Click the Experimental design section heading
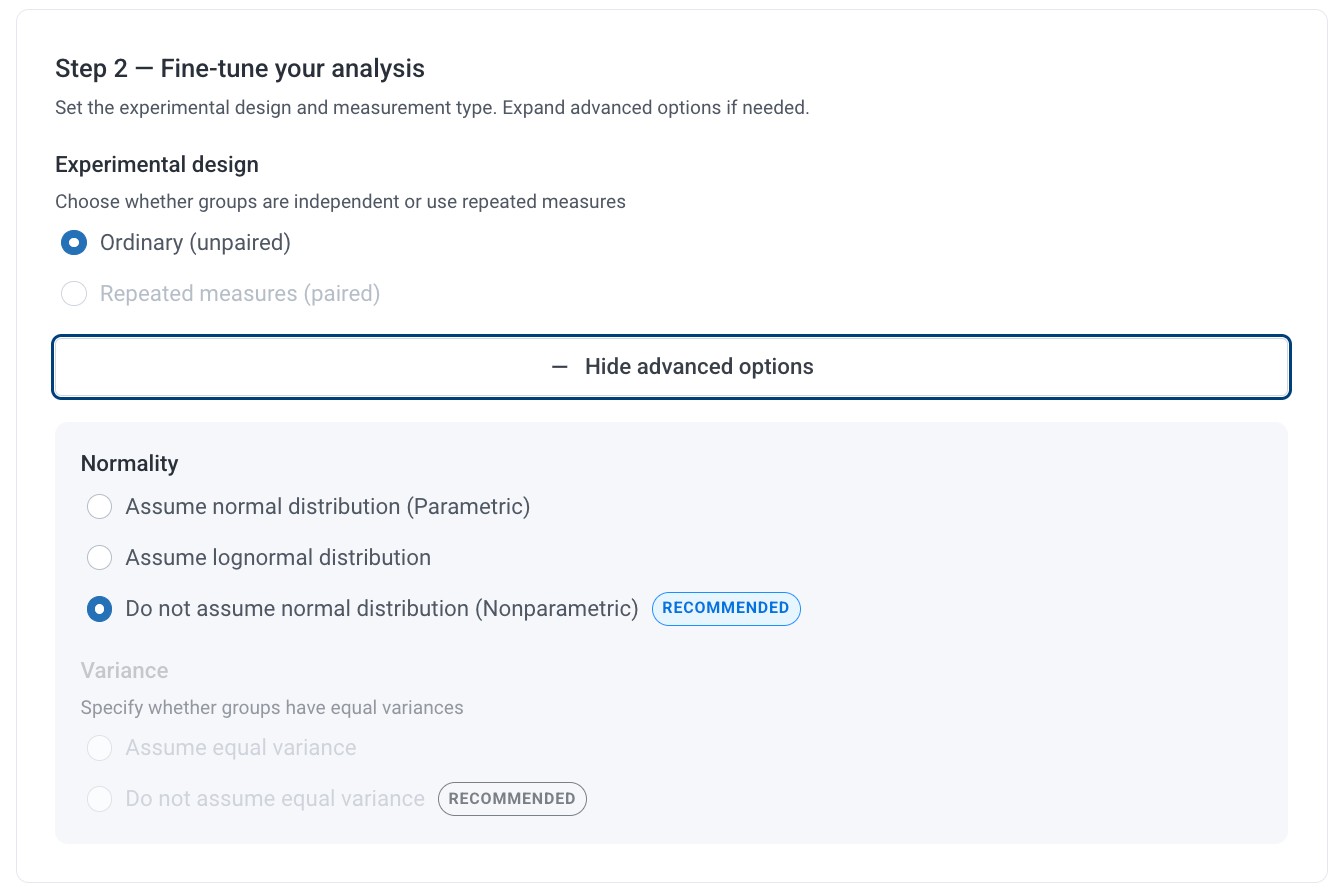 pos(157,165)
